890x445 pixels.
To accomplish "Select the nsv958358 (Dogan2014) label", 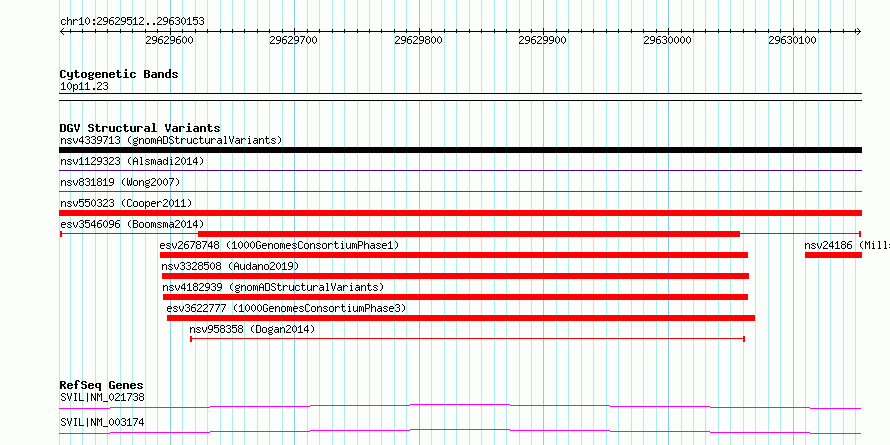I will pyautogui.click(x=252, y=329).
